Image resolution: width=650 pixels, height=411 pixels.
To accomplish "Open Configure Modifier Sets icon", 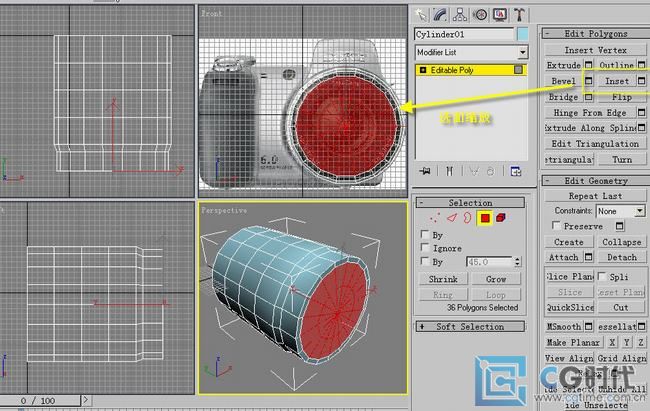I will pos(516,171).
